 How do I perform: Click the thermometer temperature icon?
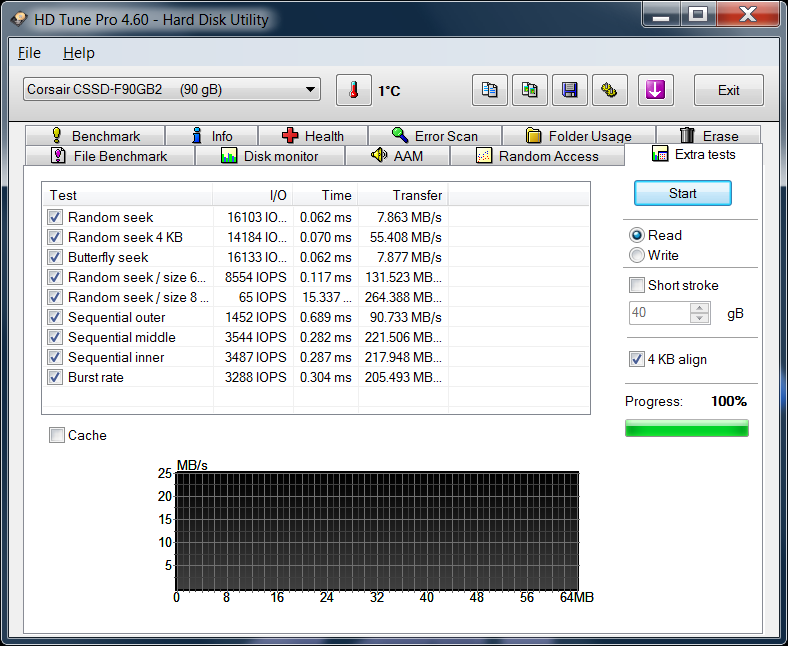point(353,90)
